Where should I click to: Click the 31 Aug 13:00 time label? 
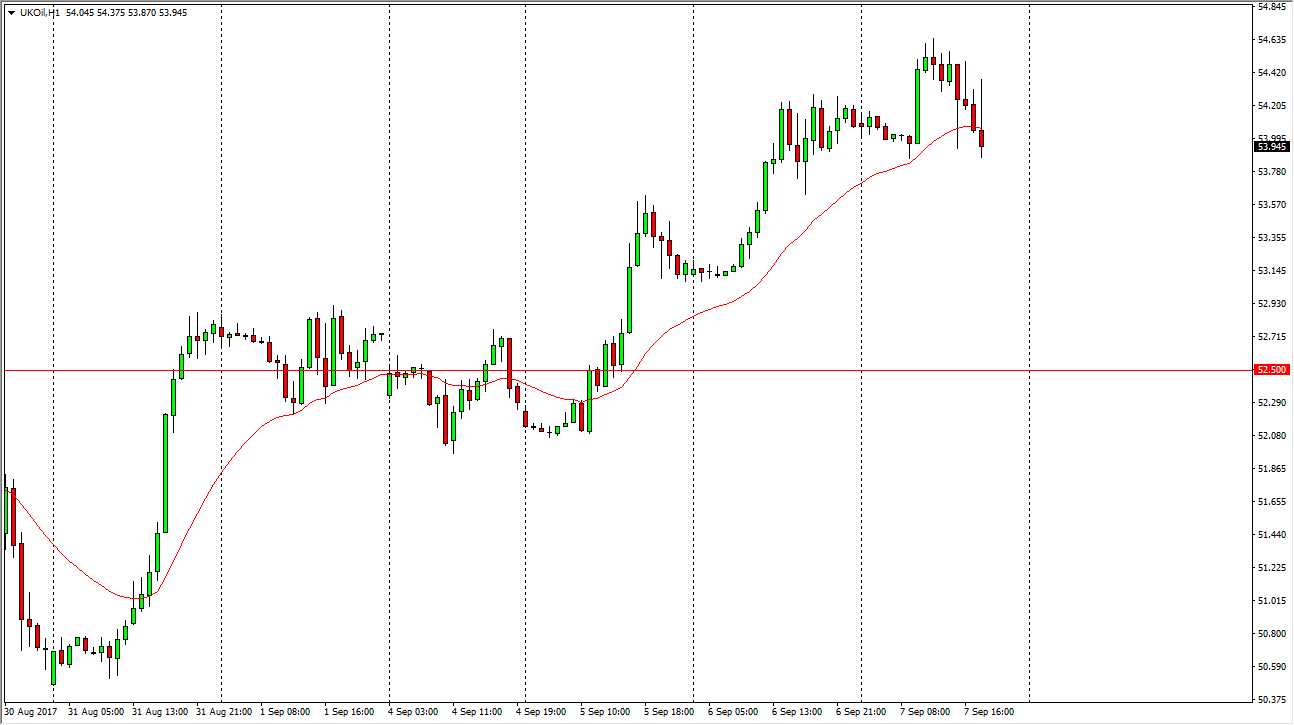(161, 713)
